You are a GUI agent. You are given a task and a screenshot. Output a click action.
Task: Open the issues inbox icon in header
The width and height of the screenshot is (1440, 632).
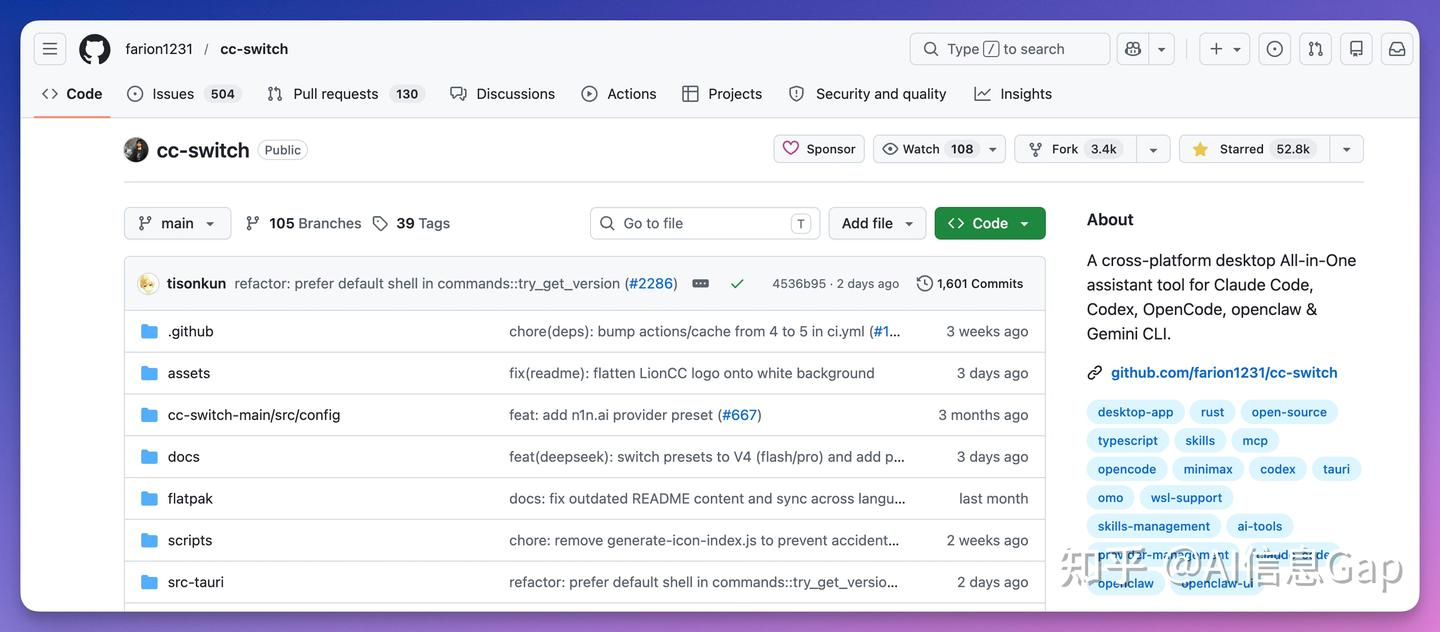[1275, 49]
